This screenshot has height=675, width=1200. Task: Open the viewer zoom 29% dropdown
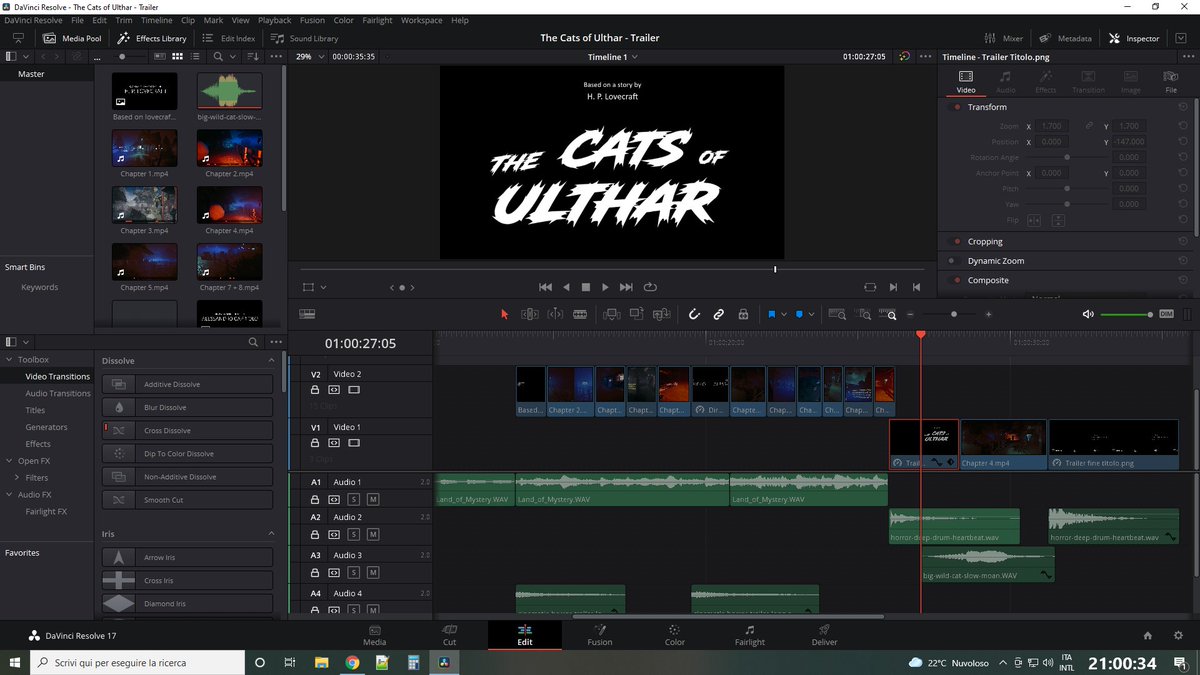tap(311, 57)
